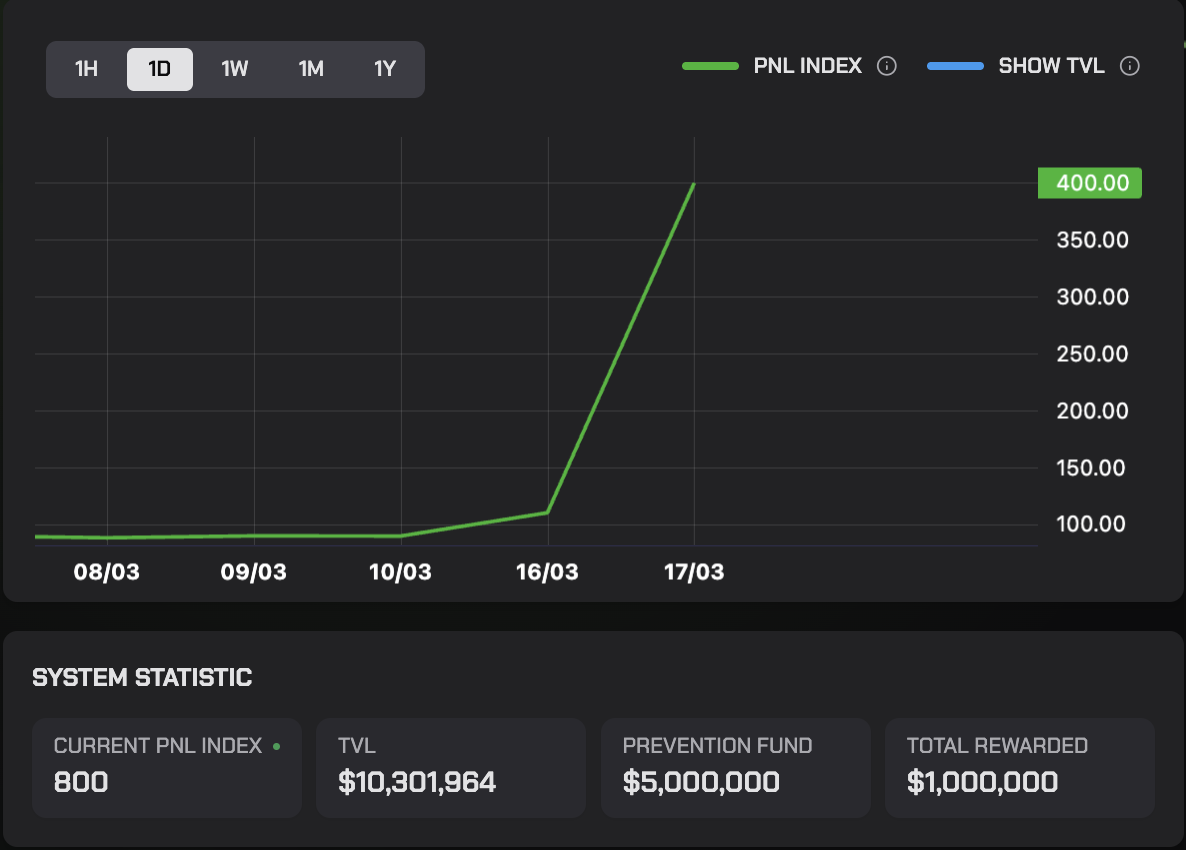Screen dimensions: 1186x850
Task: Click the SHOW TVL info icon
Action: tap(1129, 65)
